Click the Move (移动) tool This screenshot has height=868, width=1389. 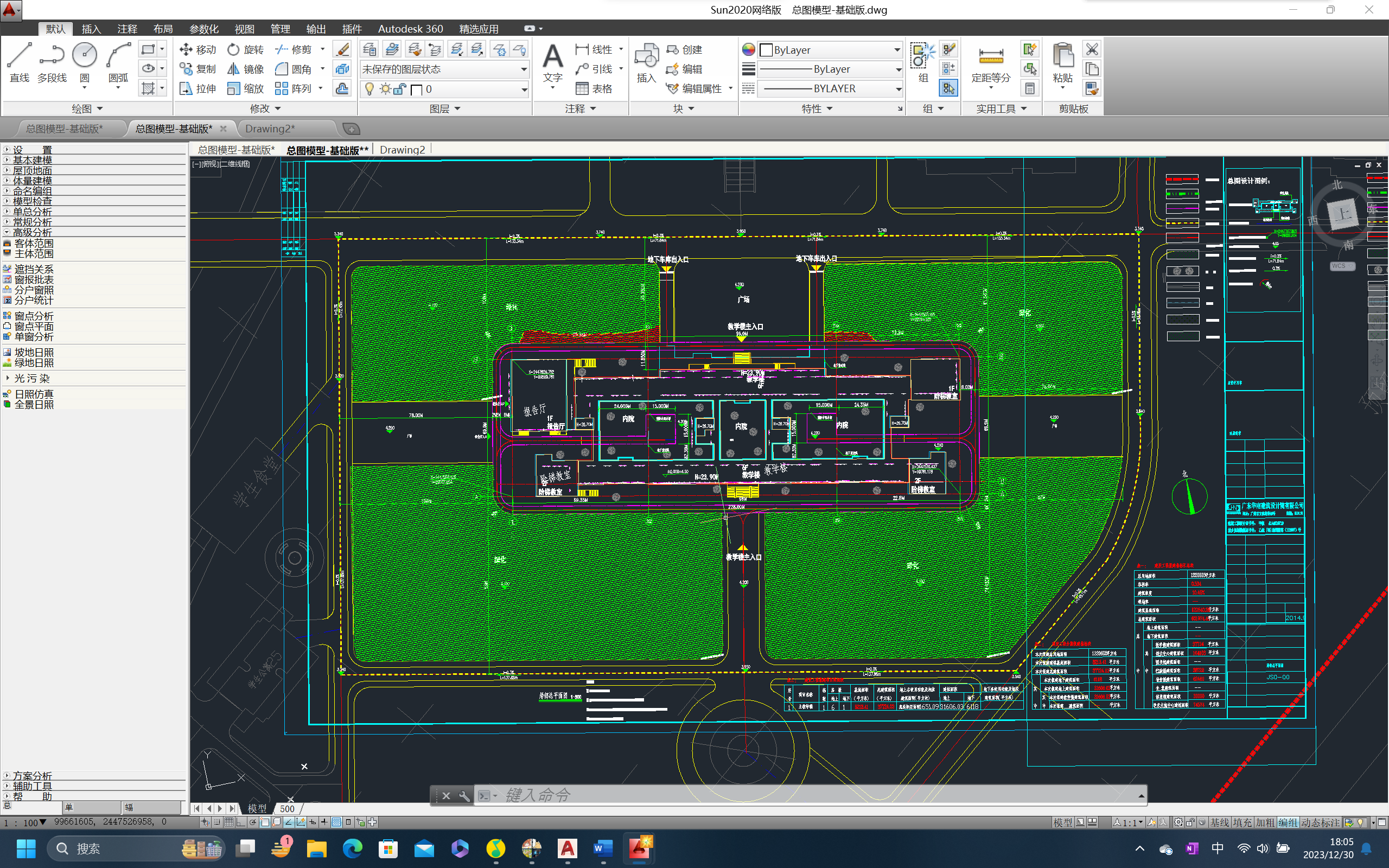click(x=197, y=50)
